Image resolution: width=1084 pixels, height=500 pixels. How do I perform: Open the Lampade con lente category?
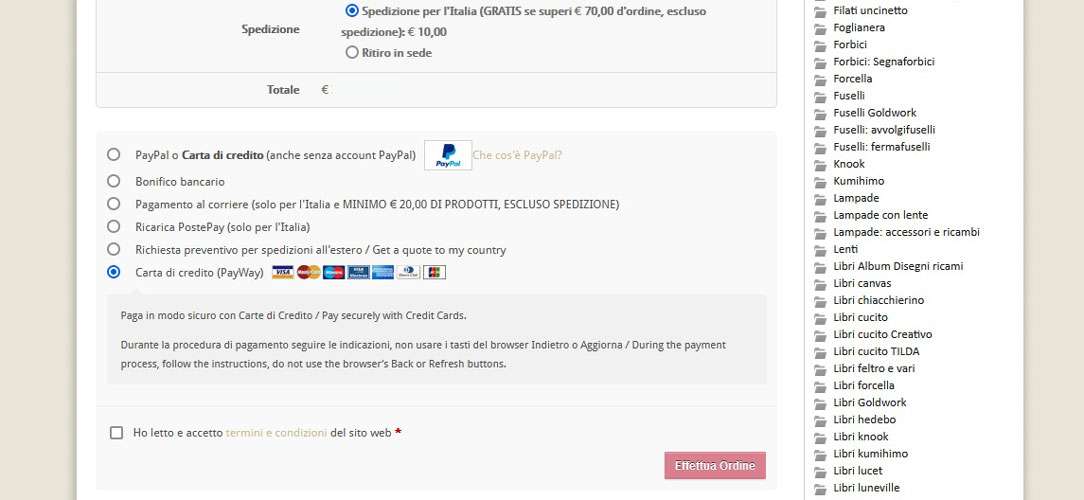coord(880,215)
